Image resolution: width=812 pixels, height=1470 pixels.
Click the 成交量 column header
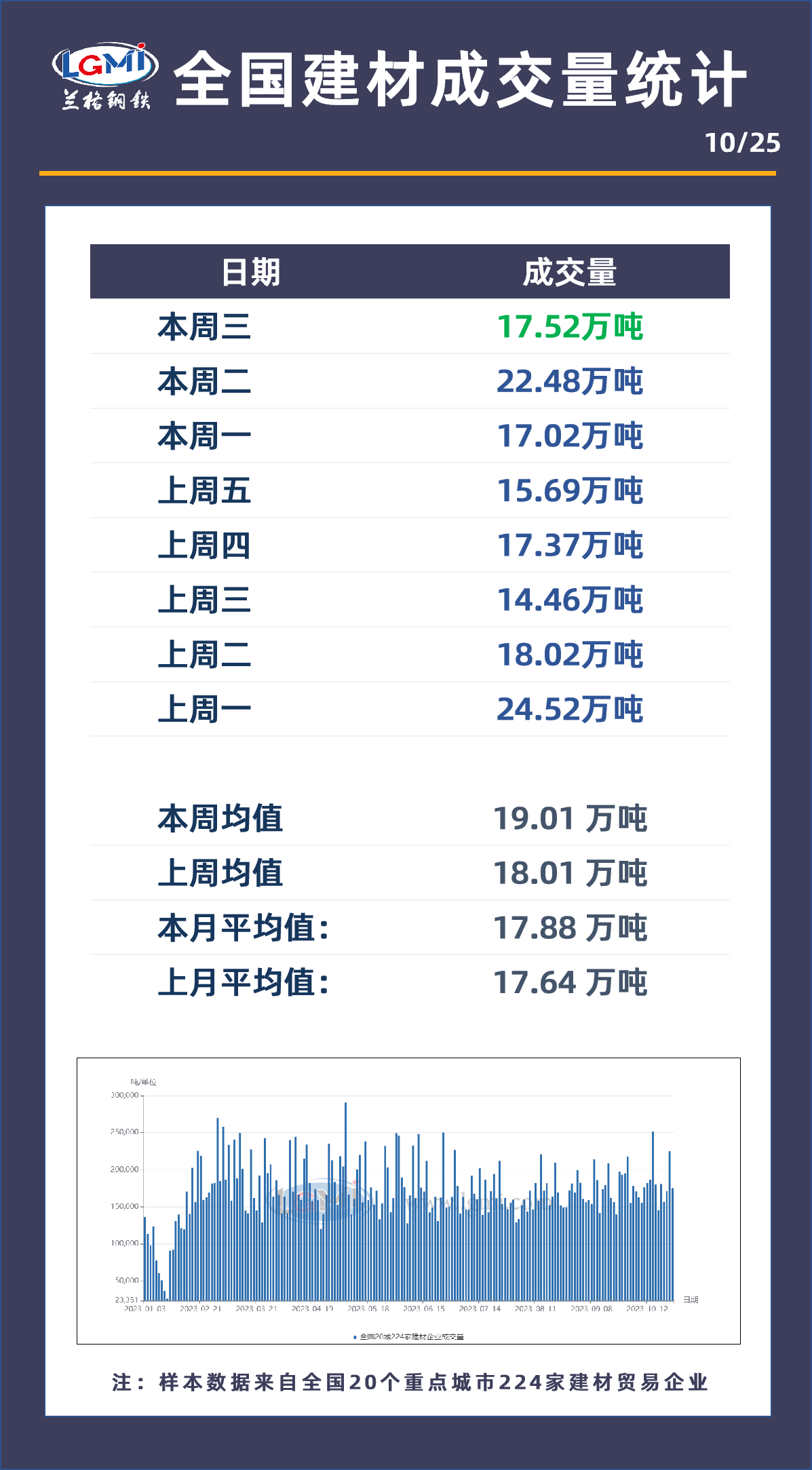coord(569,272)
